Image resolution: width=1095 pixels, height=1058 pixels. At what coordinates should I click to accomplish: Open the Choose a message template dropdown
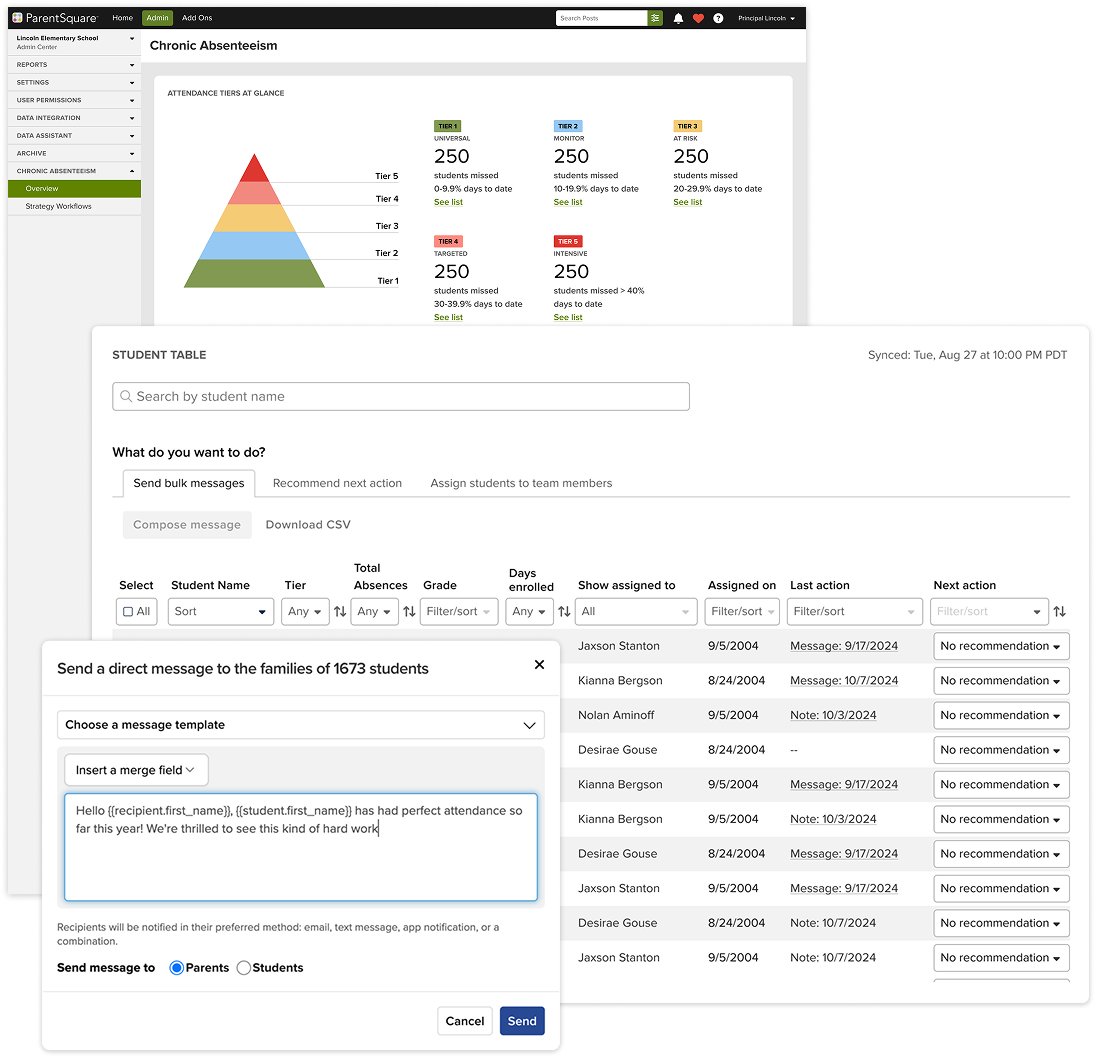point(300,724)
